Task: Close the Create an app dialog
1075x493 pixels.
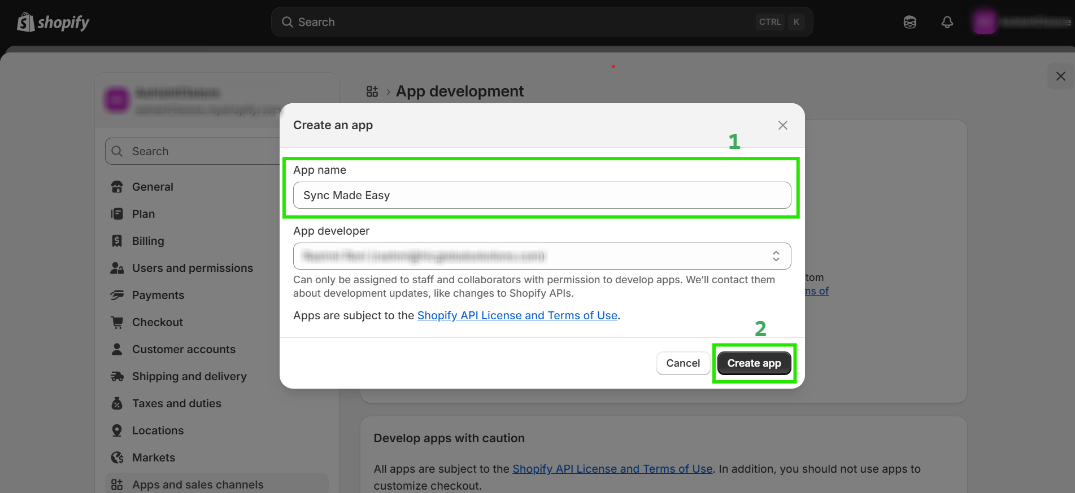Action: pos(783,125)
